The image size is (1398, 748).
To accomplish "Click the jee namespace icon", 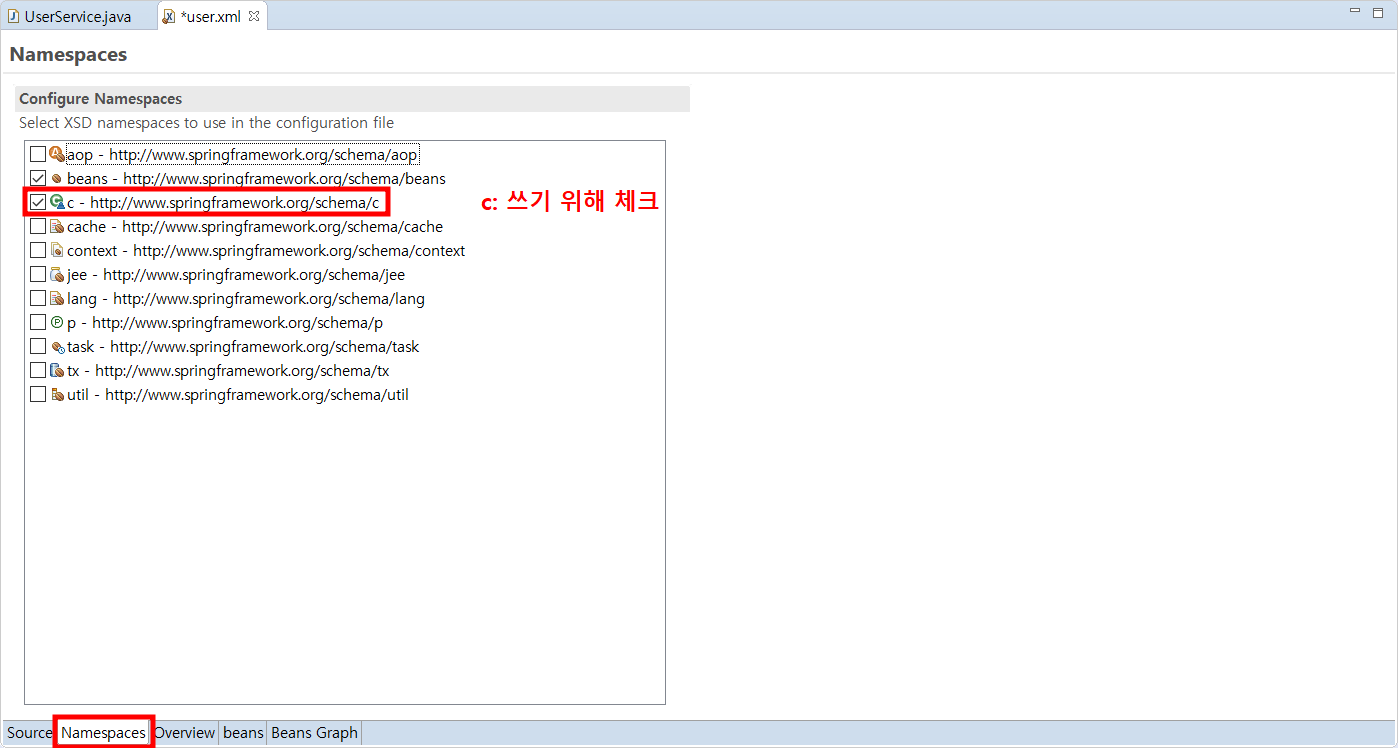I will tap(57, 275).
